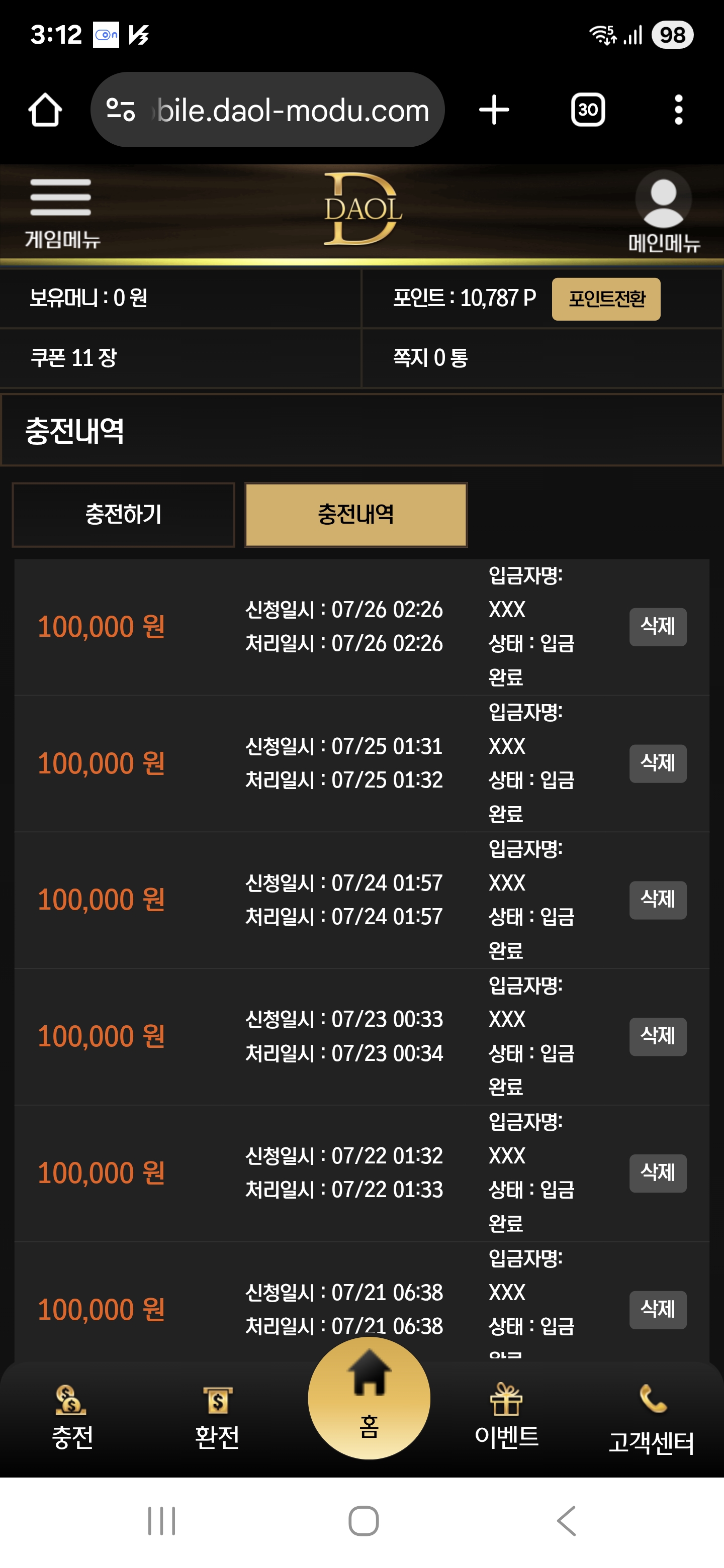Open the browser three-dot overflow menu
Viewport: 724px width, 1568px height.
coord(678,110)
